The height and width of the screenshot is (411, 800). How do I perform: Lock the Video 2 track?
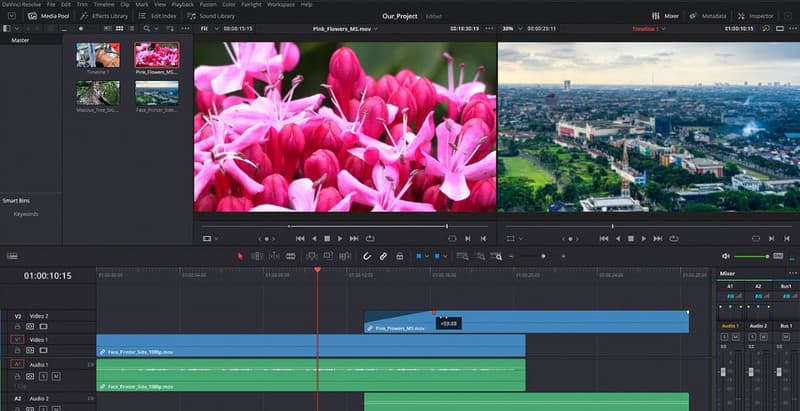click(x=17, y=326)
